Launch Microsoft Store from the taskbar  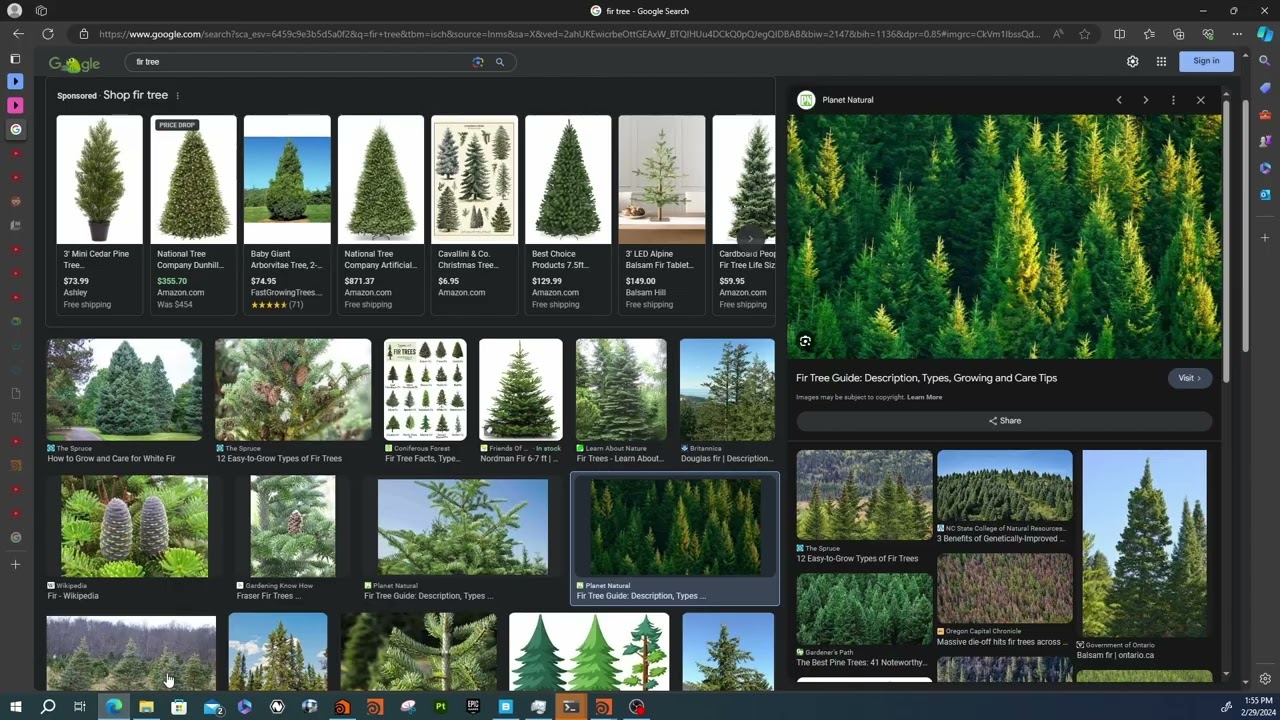(x=179, y=708)
